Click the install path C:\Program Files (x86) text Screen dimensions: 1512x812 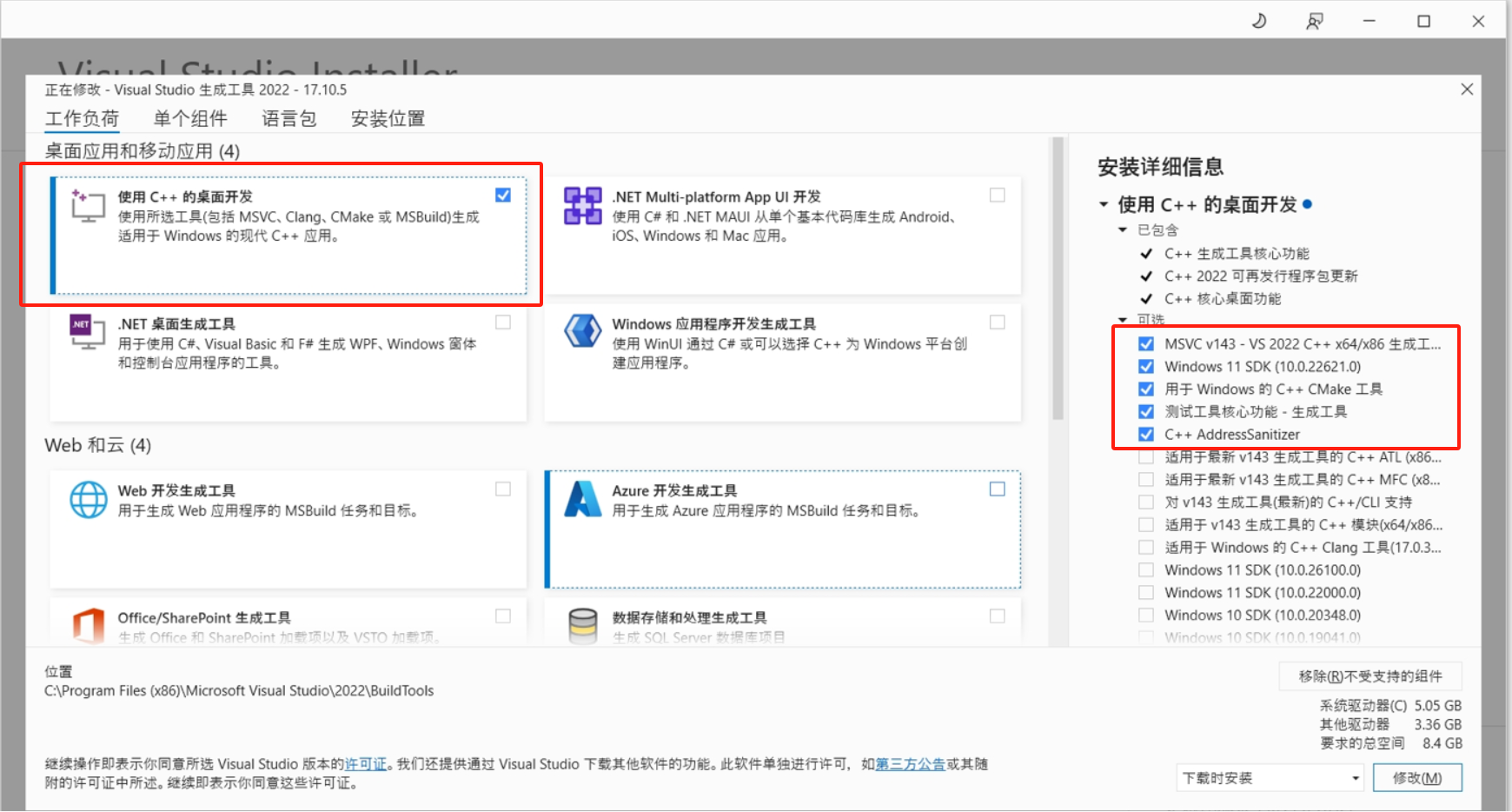click(239, 691)
